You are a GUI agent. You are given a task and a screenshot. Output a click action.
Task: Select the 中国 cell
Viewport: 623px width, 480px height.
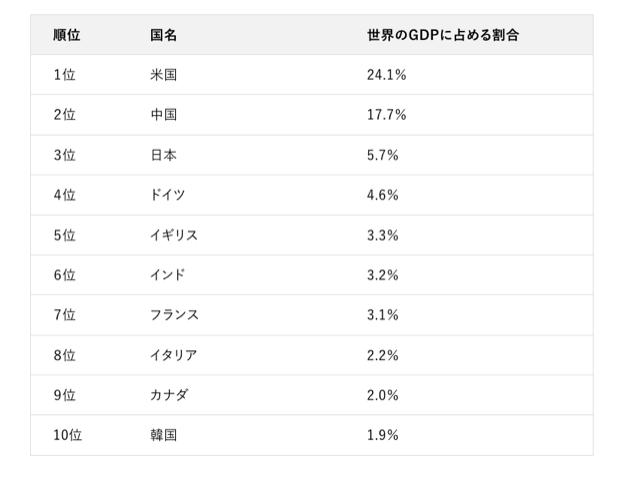(163, 115)
